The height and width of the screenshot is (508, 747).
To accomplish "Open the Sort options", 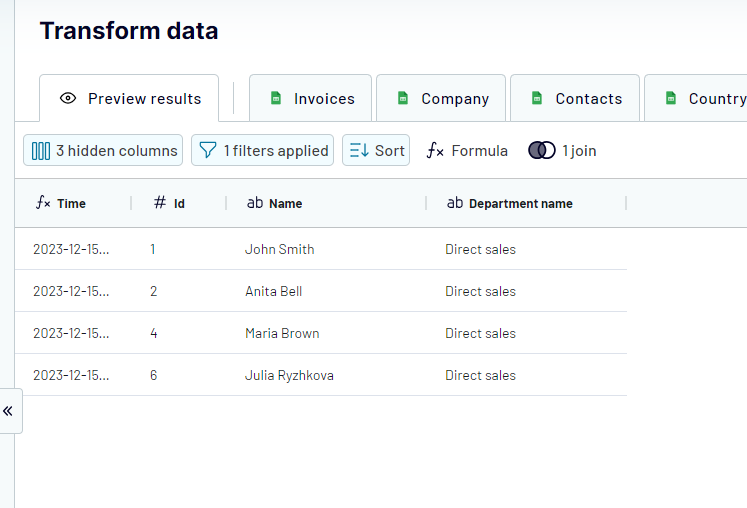I will pyautogui.click(x=376, y=151).
